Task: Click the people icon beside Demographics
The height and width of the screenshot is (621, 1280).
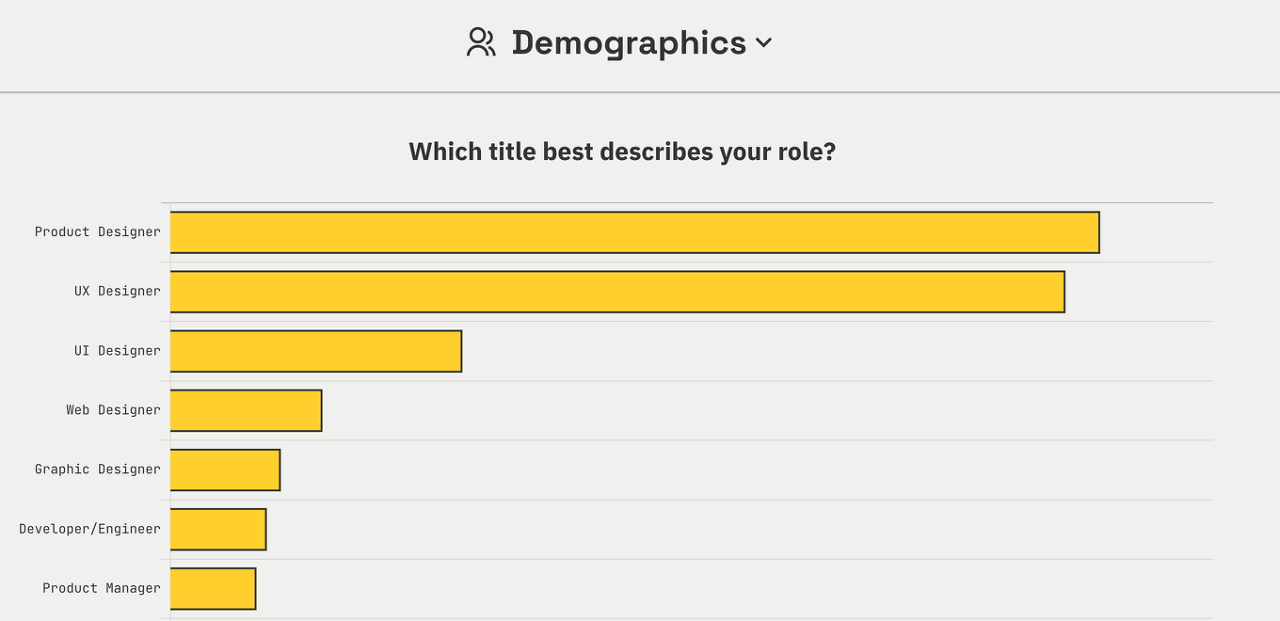Action: click(481, 42)
